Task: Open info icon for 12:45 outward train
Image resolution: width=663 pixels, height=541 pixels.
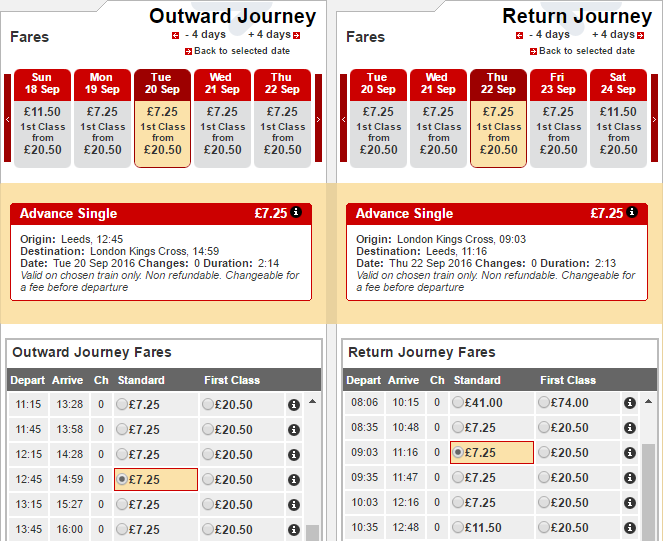Action: (294, 480)
